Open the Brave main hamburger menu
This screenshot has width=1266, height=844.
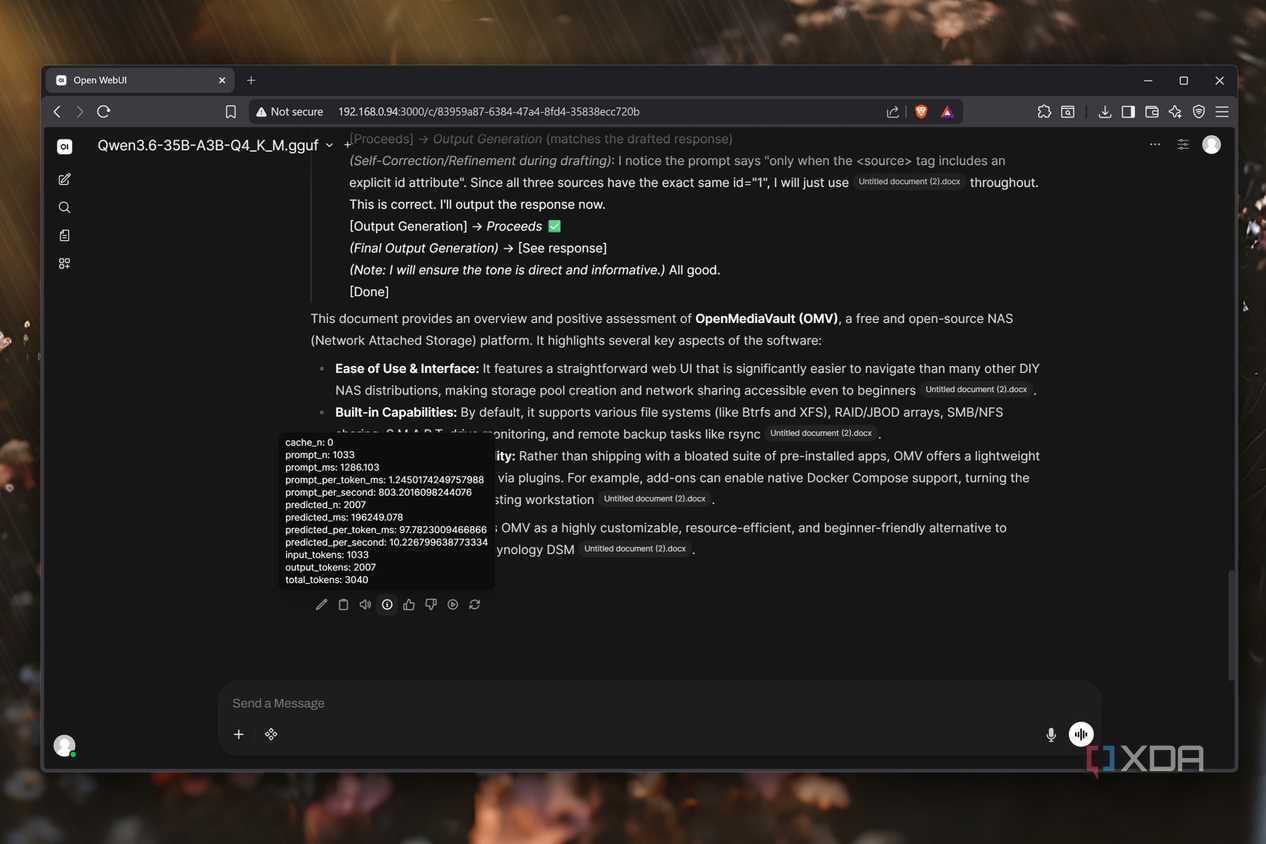(1222, 112)
